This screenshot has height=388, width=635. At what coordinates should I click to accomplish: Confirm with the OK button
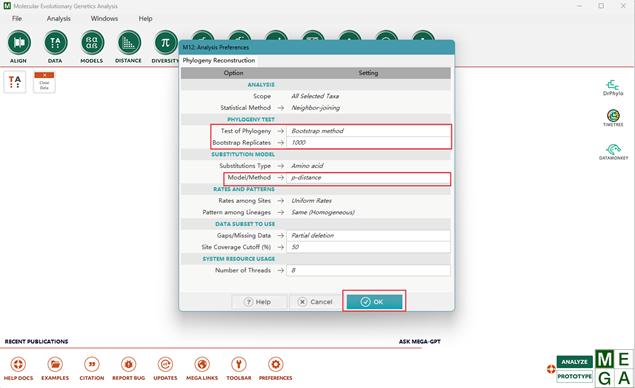point(374,302)
